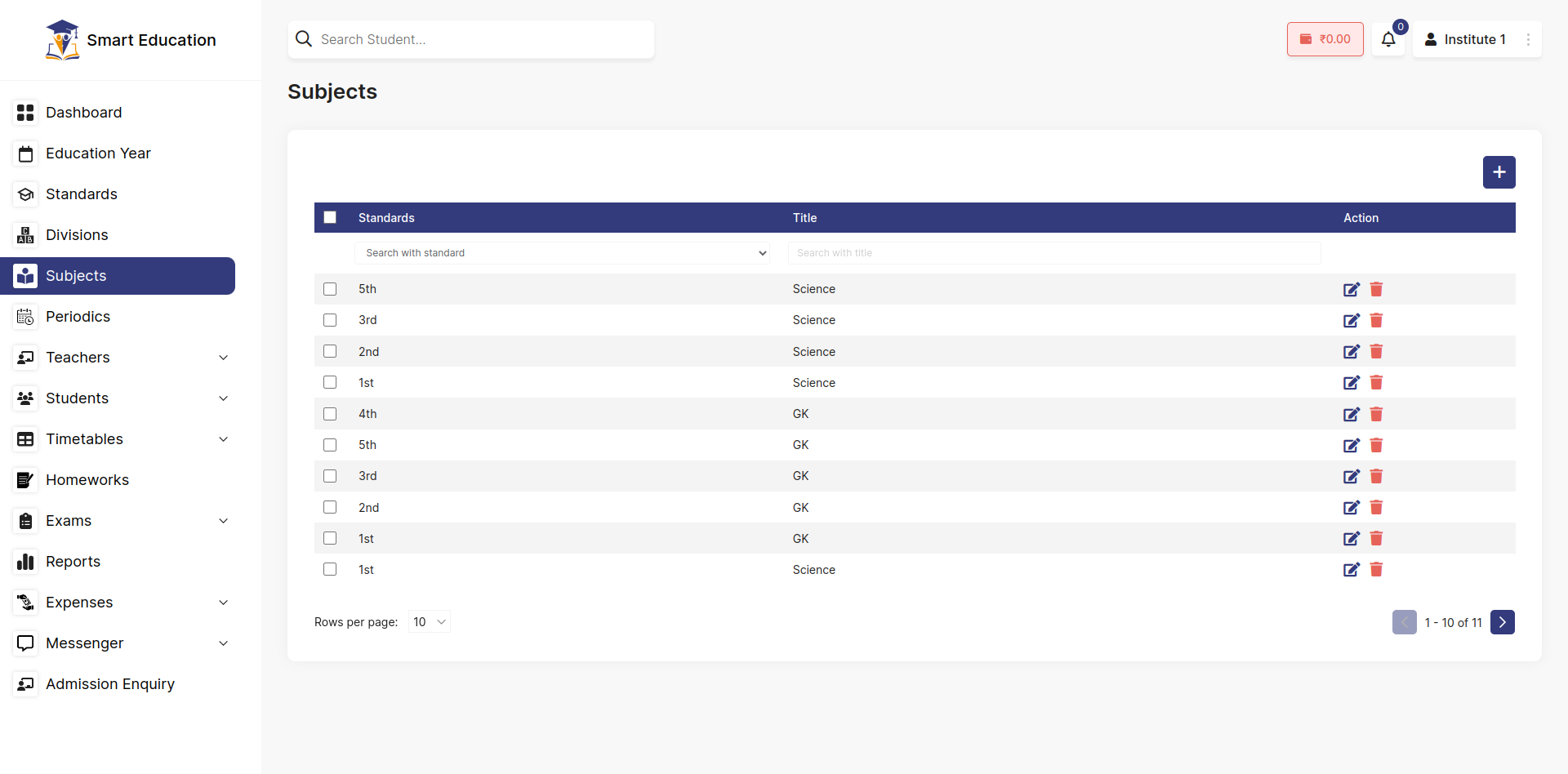
Task: Expand the Messenger menu chevron
Action: pos(223,643)
